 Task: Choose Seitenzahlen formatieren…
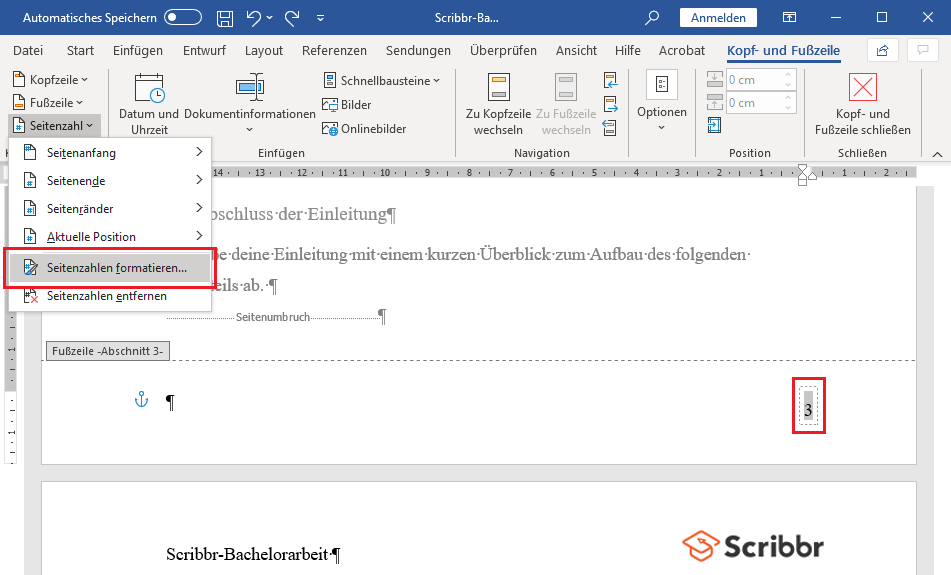(x=110, y=267)
